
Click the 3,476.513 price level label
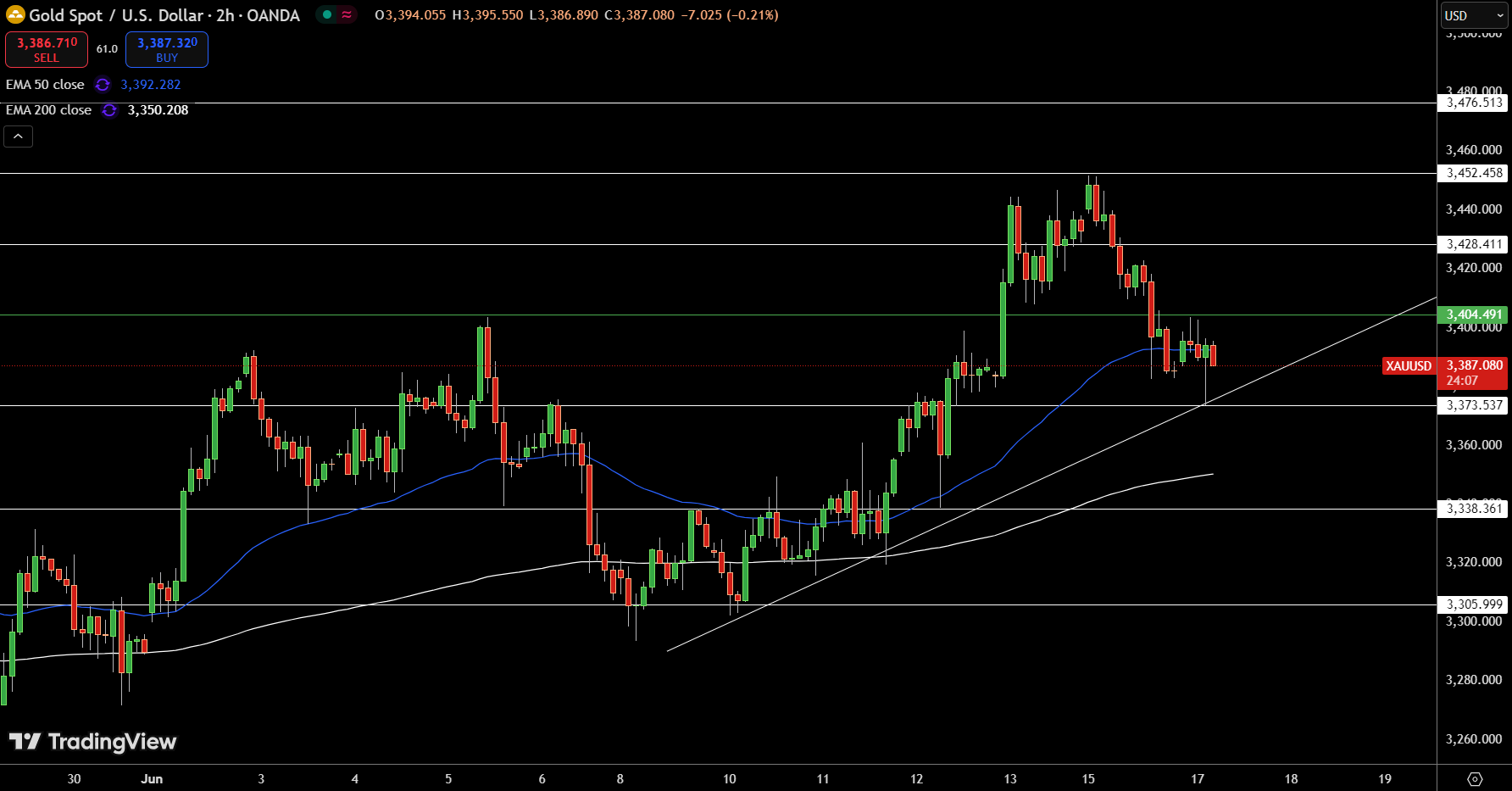(1474, 103)
